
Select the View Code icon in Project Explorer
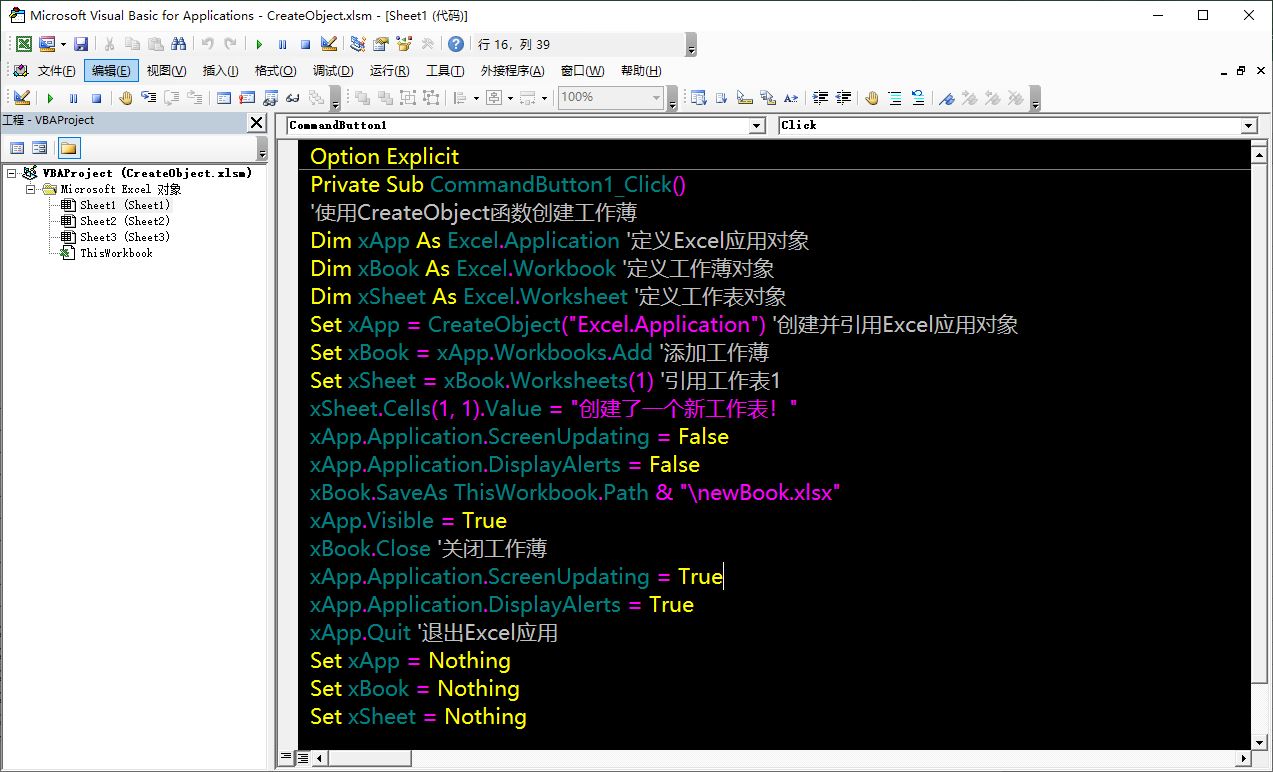pyautogui.click(x=17, y=146)
